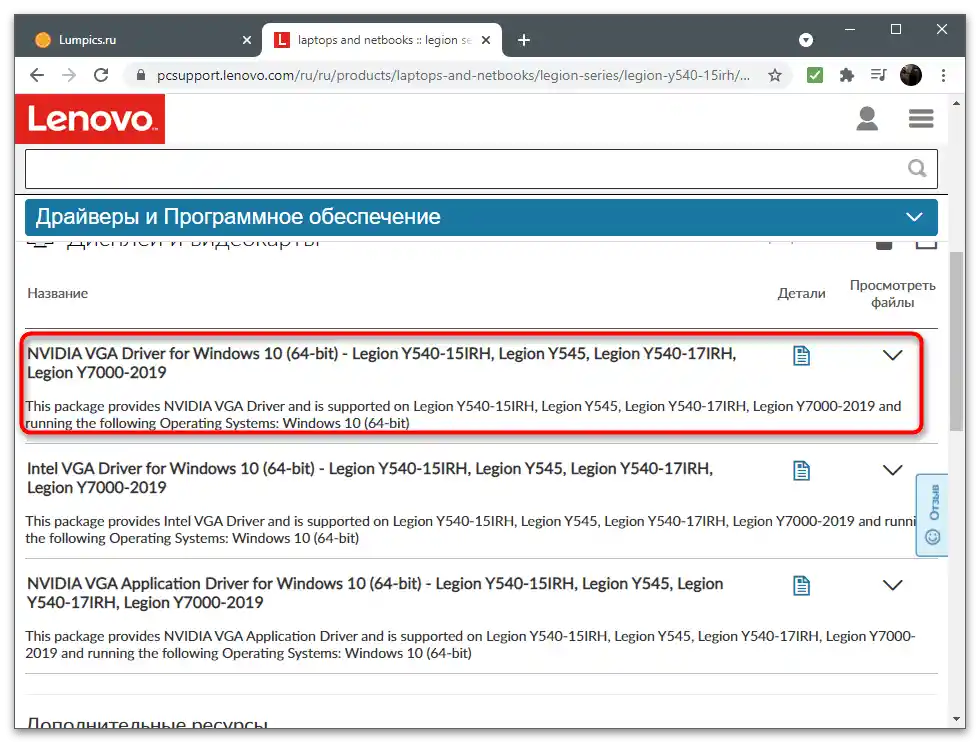Go forward to the next page
Viewport: 980px width, 743px height.
[69, 76]
